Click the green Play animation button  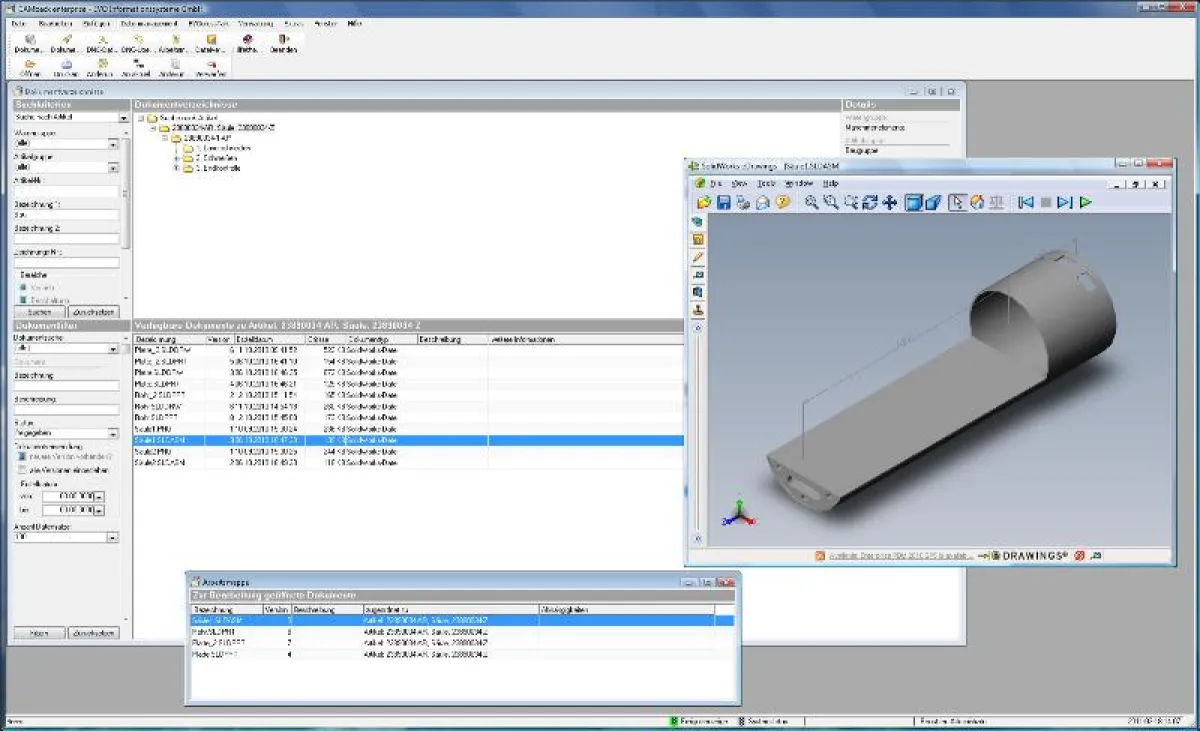(x=1085, y=202)
